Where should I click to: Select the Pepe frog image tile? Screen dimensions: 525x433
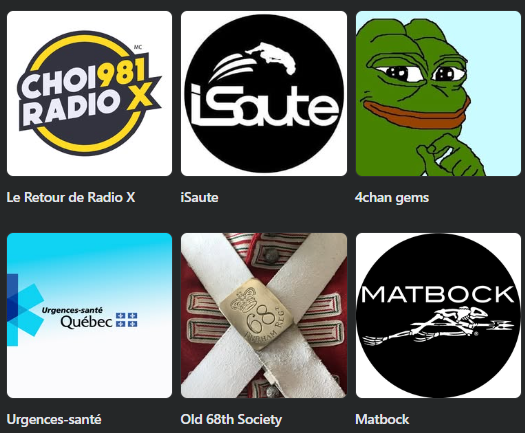click(438, 93)
